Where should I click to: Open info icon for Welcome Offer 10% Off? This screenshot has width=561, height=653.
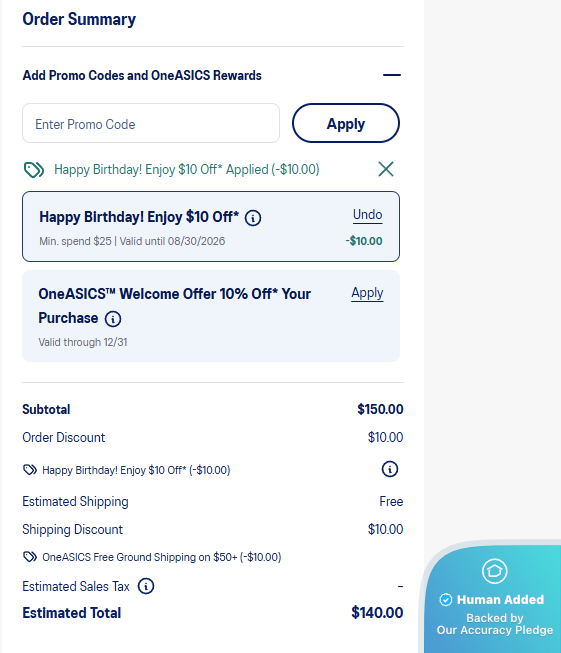pos(113,319)
